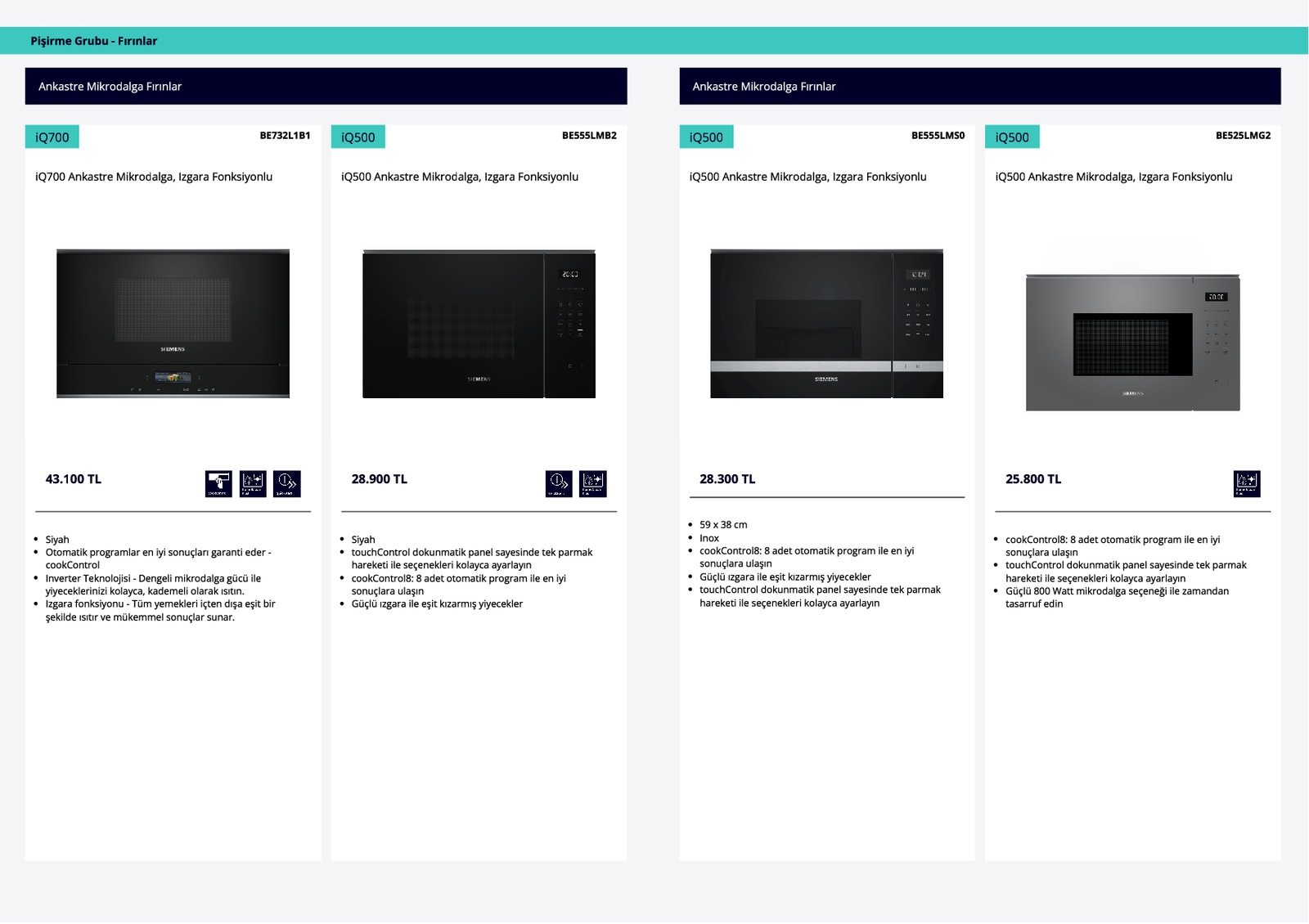
Task: Click the title 'iQ700 Ankastre Mikrodalga, Izgara Fonksiyonlu'
Action: pyautogui.click(x=154, y=177)
